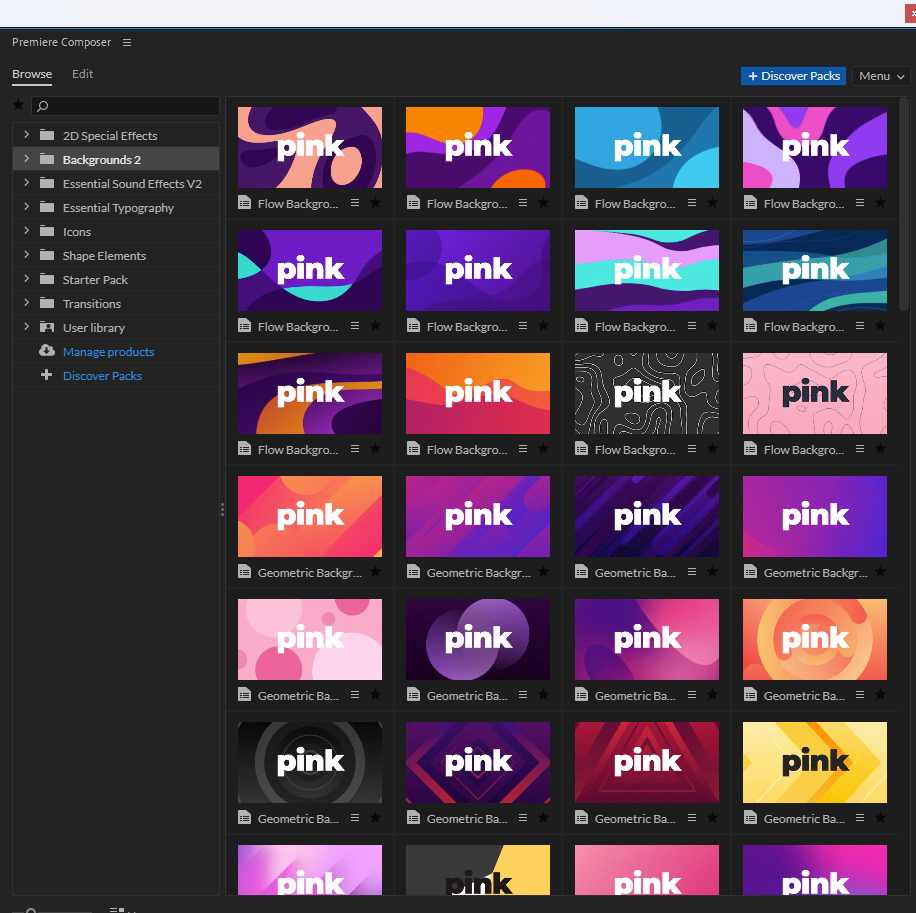Select the black topographic lines thumbnail
This screenshot has height=913, width=916.
pyautogui.click(x=647, y=393)
